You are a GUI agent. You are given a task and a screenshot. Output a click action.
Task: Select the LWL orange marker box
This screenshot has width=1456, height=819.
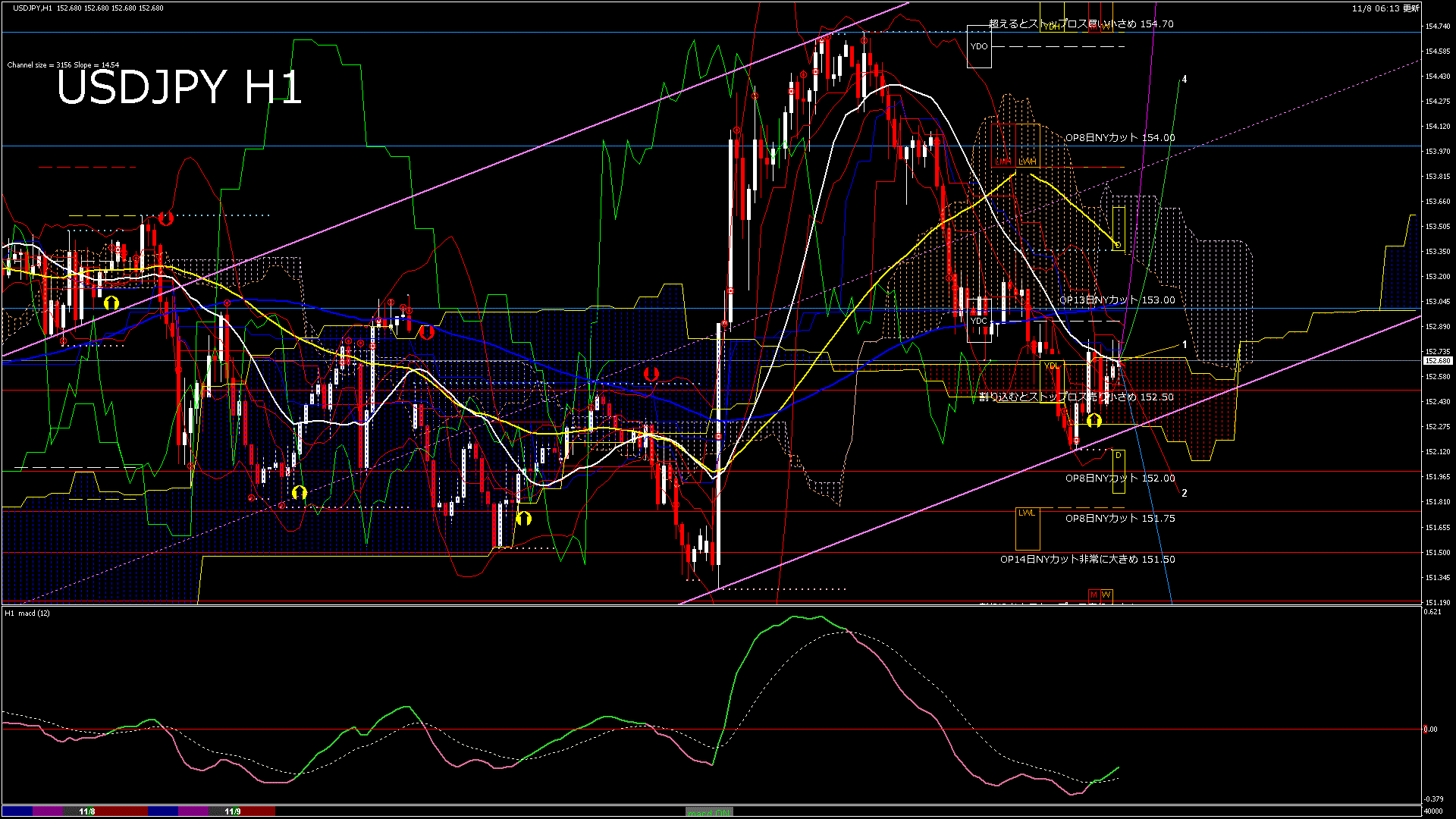tap(1027, 529)
